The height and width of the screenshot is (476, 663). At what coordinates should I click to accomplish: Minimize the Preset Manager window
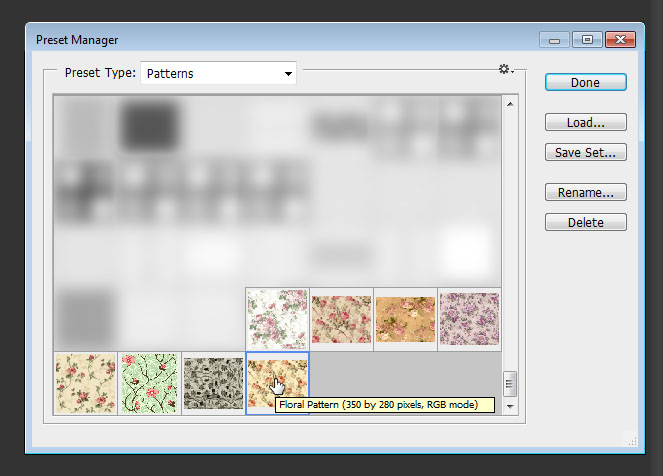(554, 40)
